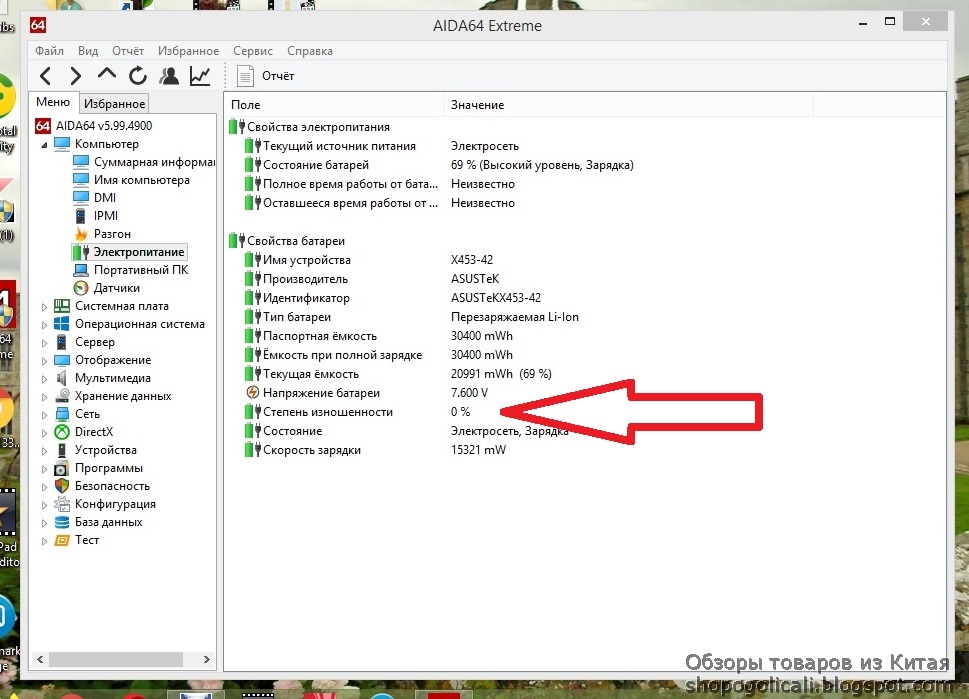The height and width of the screenshot is (699, 969).
Task: Open the Вид menu
Action: 88,51
